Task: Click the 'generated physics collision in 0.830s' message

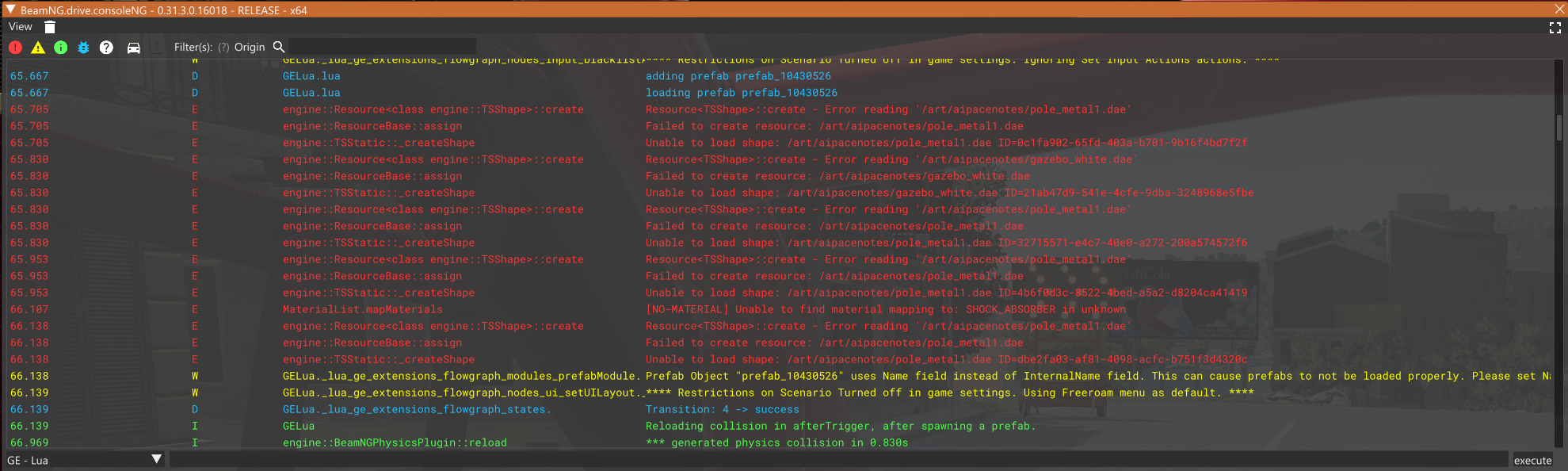Action: pyautogui.click(x=777, y=442)
